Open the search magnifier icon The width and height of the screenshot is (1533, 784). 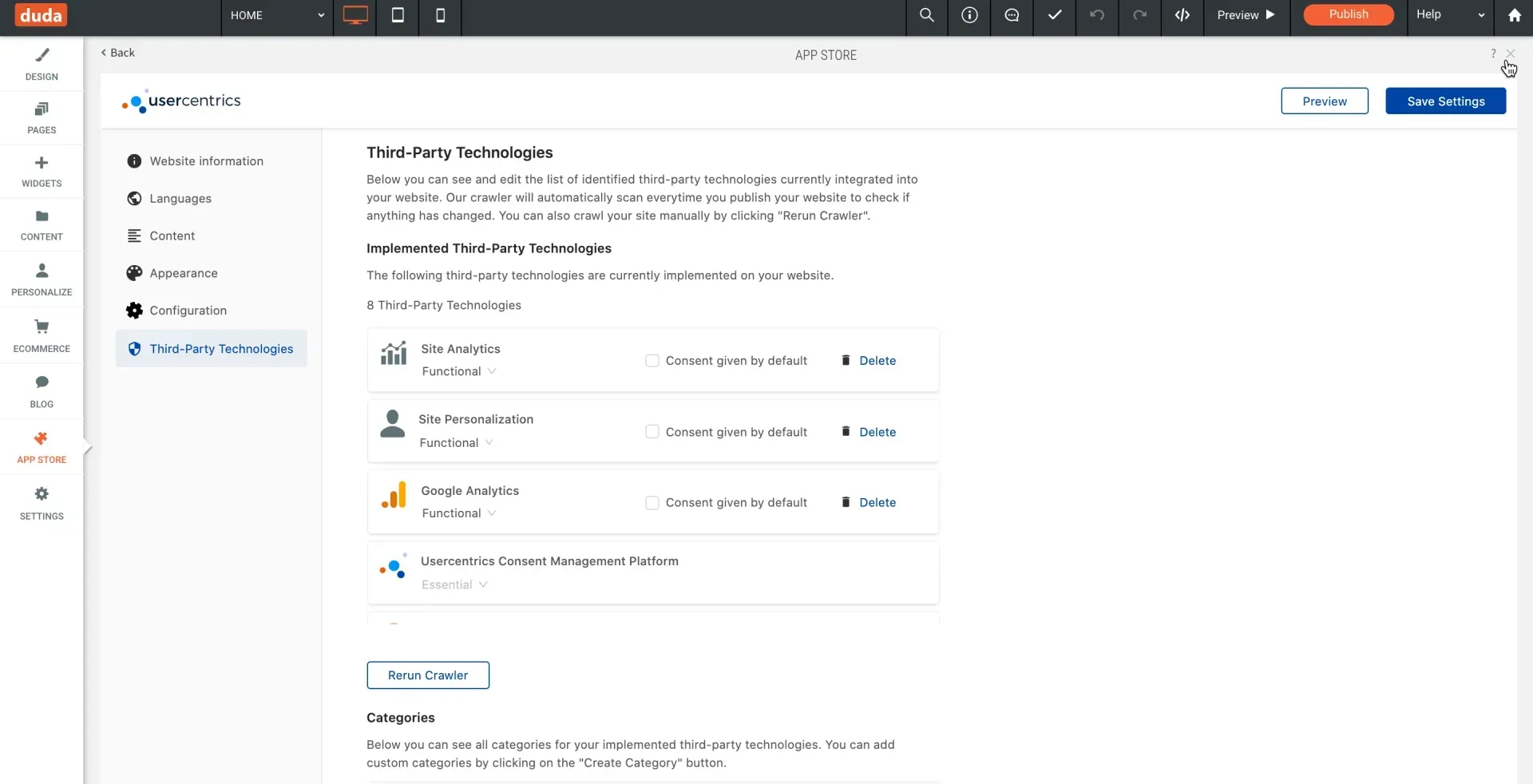point(927,15)
